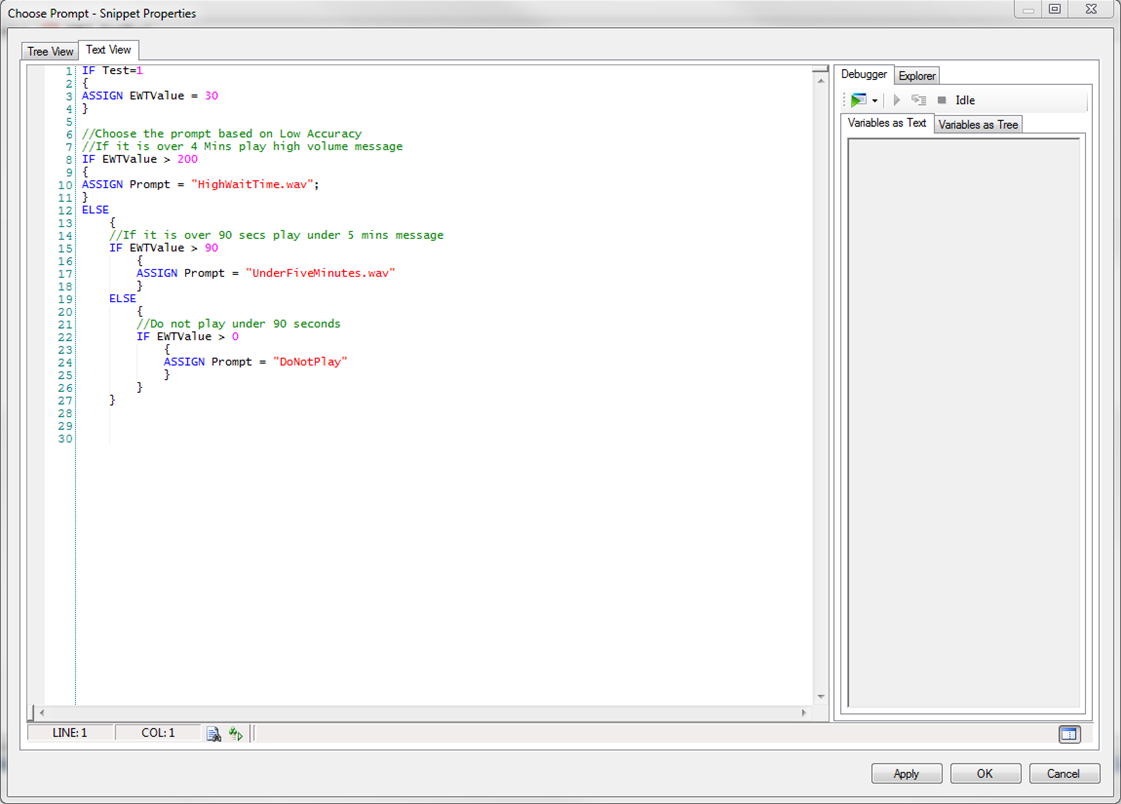1121x804 pixels.
Task: Click the comment "//Do not play under 90 seconds"
Action: (x=238, y=324)
